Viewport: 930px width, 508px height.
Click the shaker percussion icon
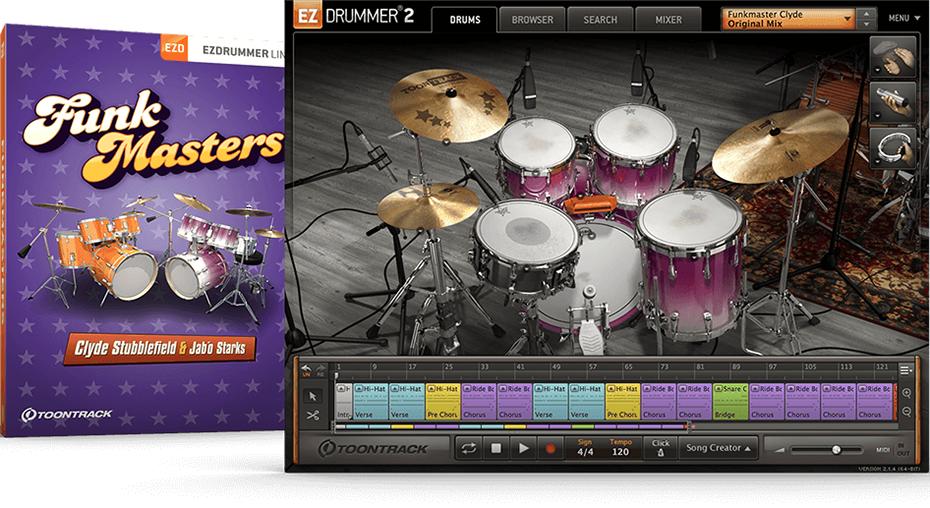click(x=893, y=101)
